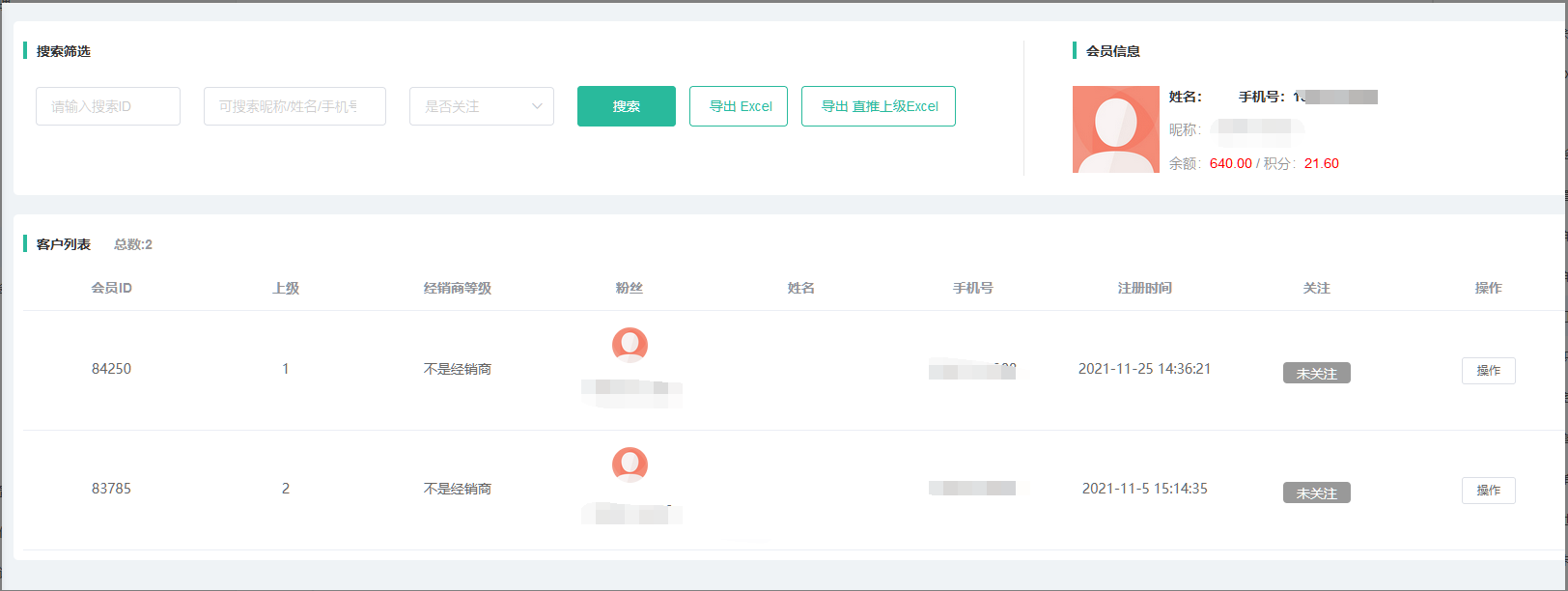Toggle the 未关注 badge for member 83785
The width and height of the screenshot is (1568, 591).
pos(1316,493)
